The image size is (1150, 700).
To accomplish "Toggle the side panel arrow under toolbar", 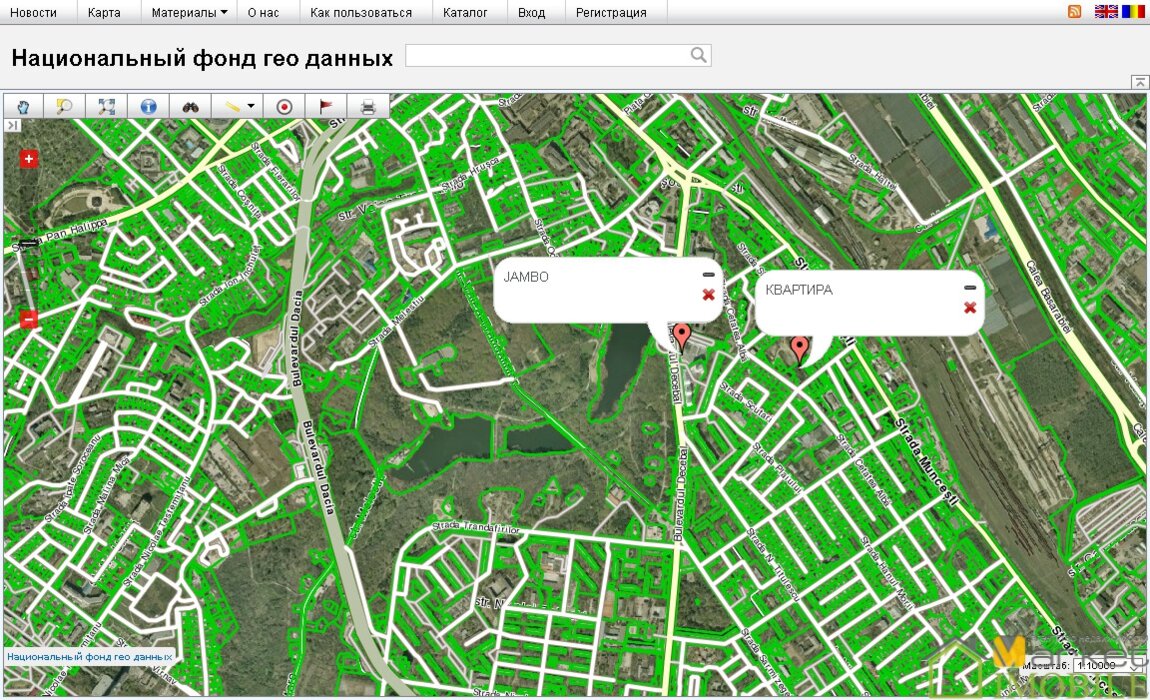I will pyautogui.click(x=12, y=126).
